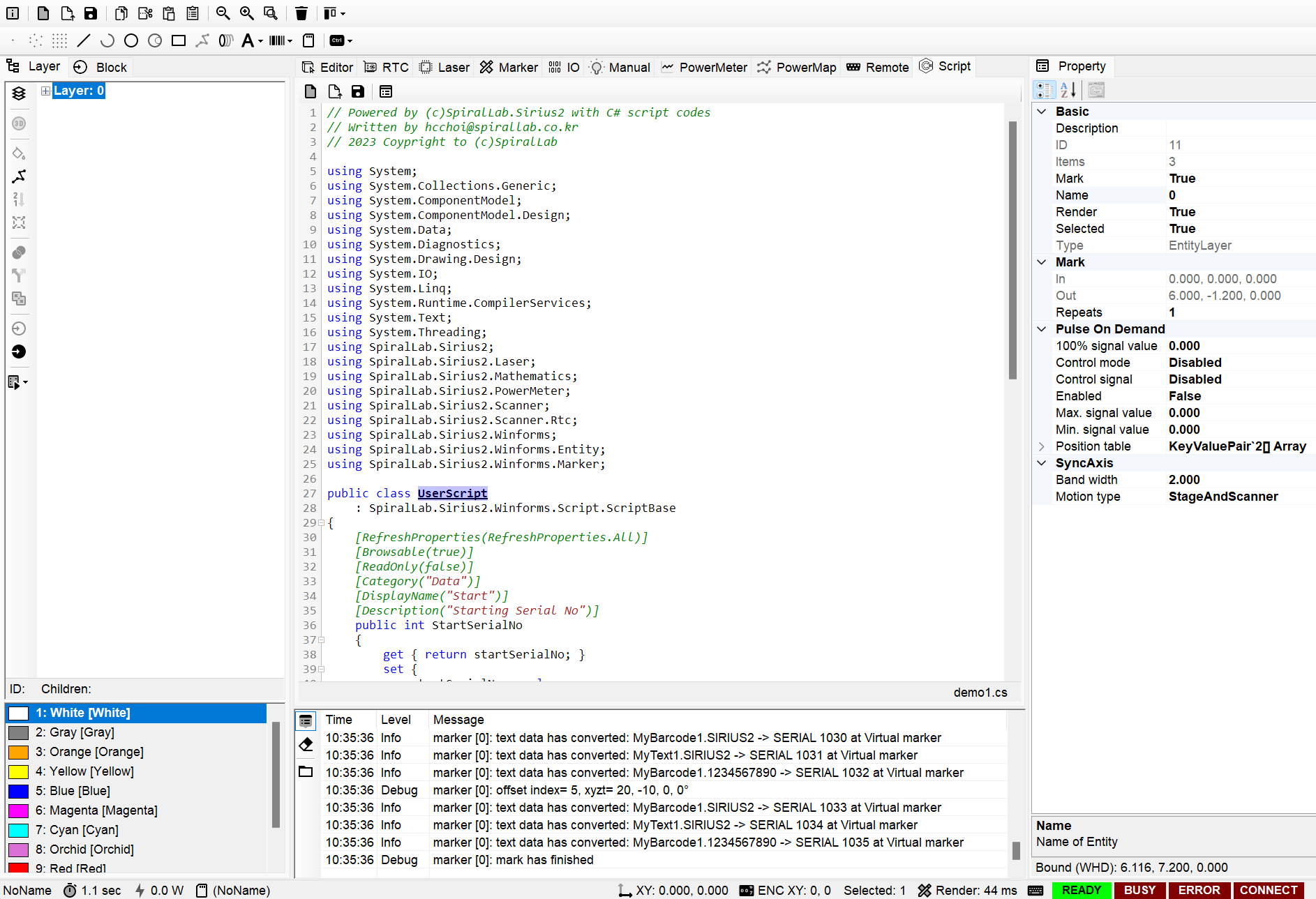The width and height of the screenshot is (1316, 899).
Task: Open the text tool dropdown arrow
Action: pyautogui.click(x=261, y=41)
